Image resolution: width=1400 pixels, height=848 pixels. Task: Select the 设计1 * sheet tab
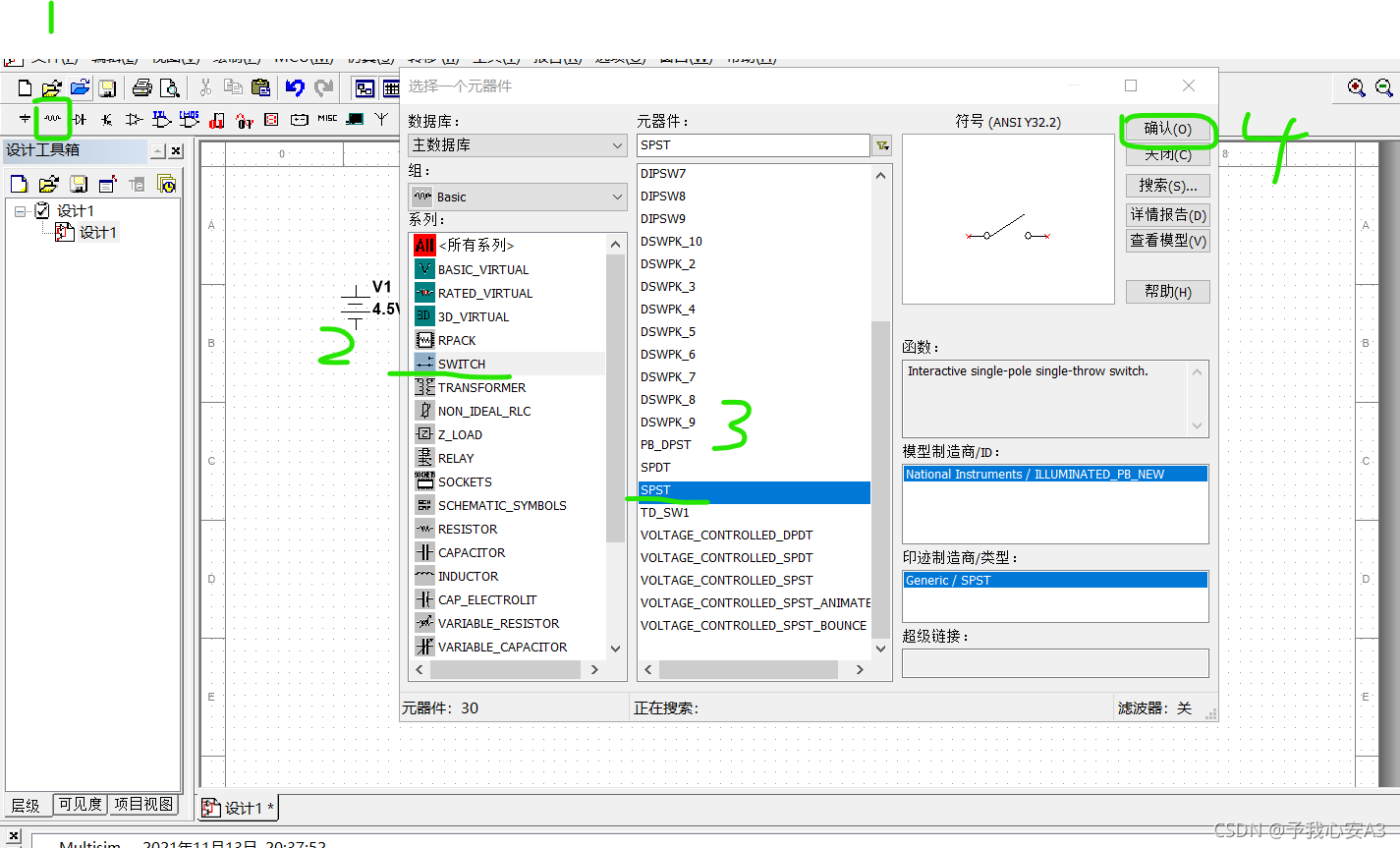coord(239,808)
